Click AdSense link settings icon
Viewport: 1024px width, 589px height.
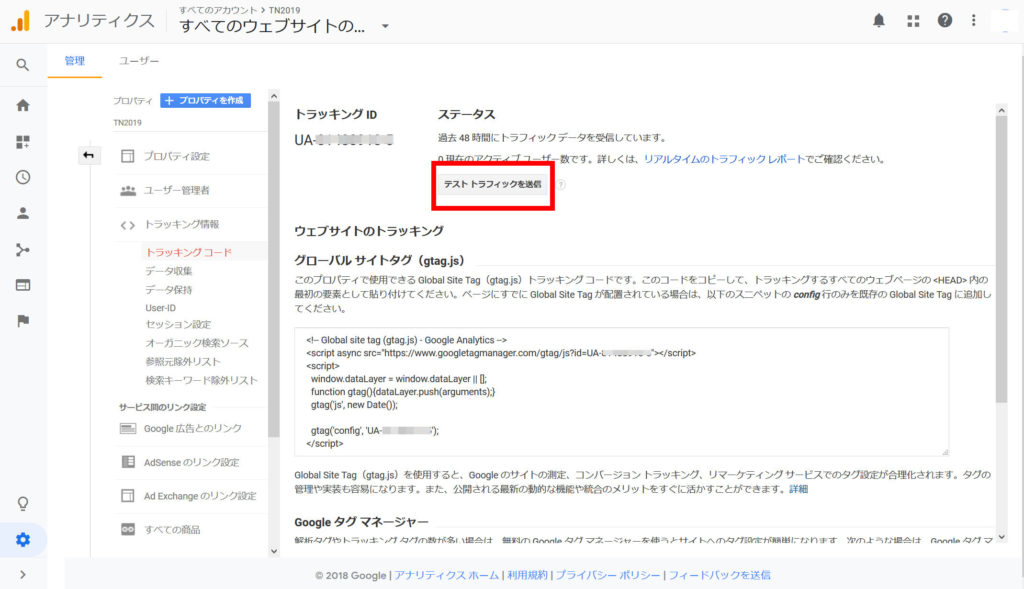(x=128, y=462)
